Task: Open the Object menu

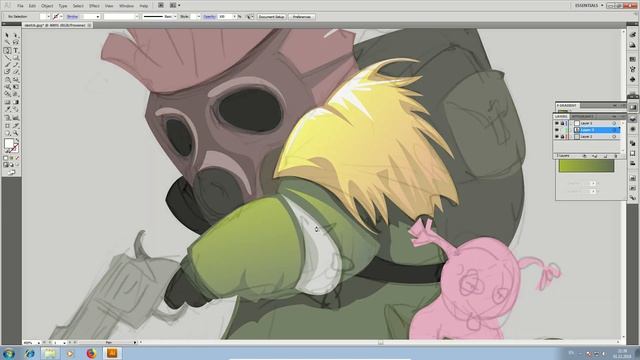Action: pyautogui.click(x=47, y=6)
